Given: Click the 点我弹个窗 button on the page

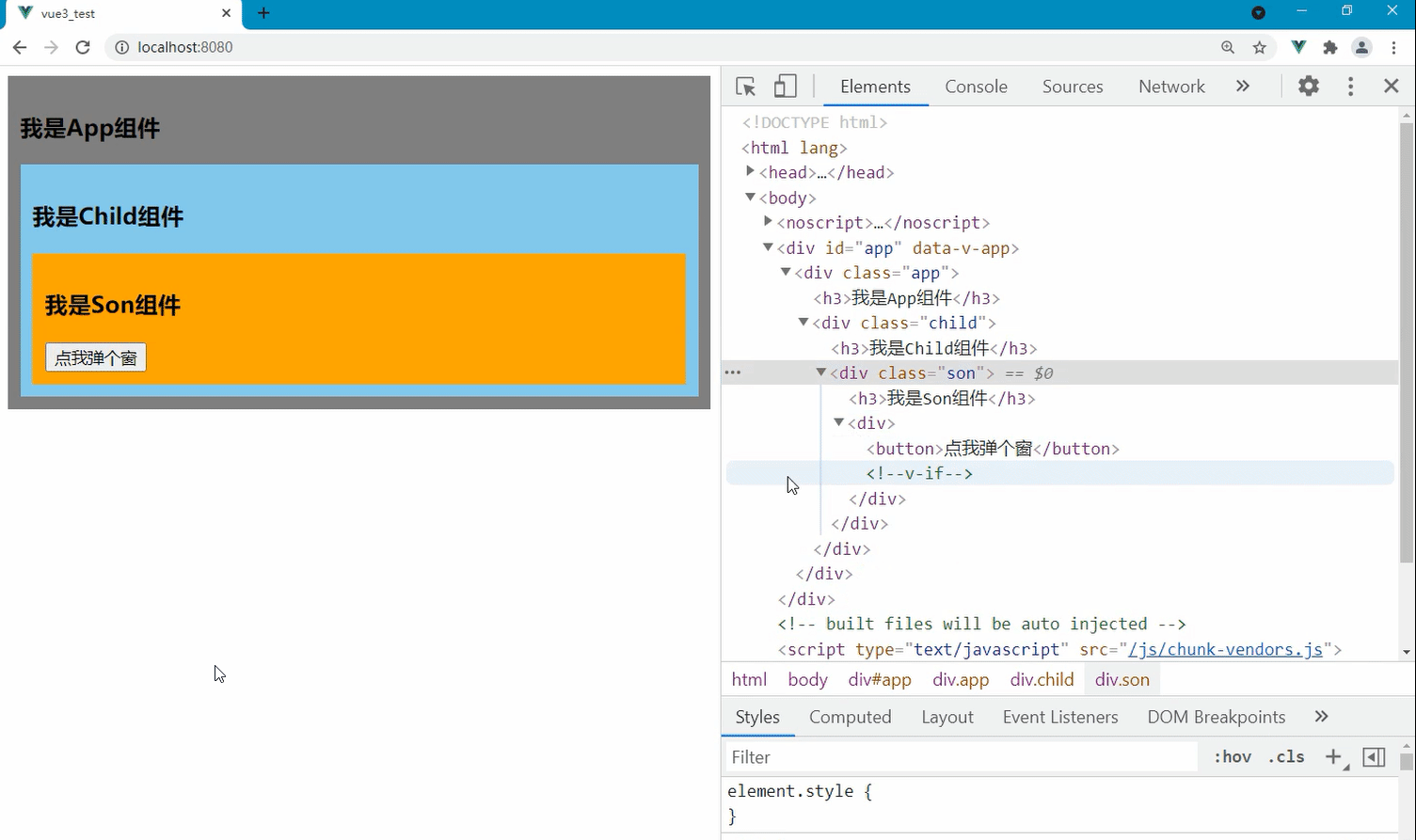Looking at the screenshot, I should (x=96, y=357).
